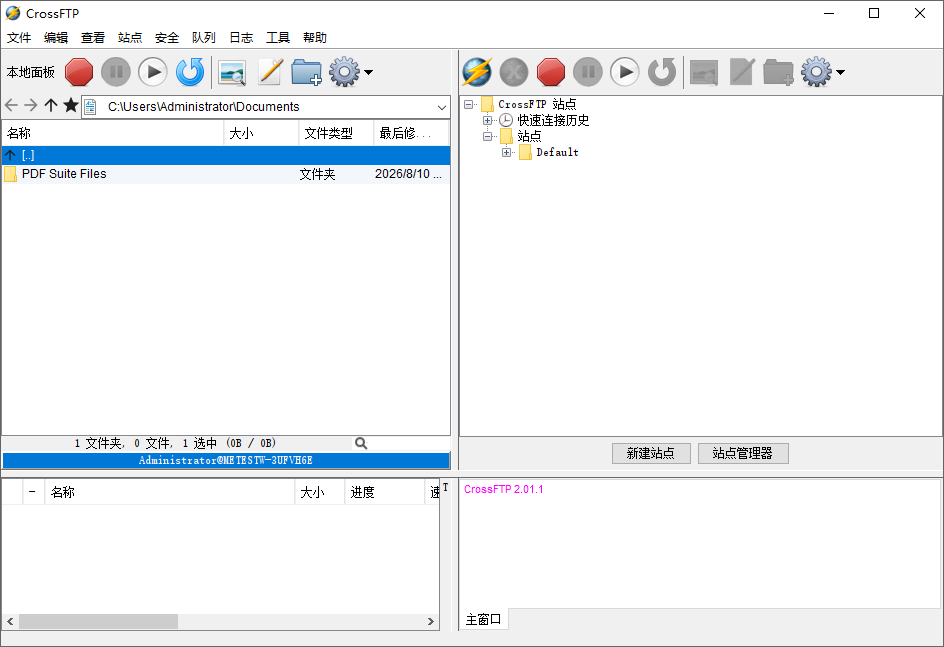The height and width of the screenshot is (647, 944).
Task: Open the 安全 menu
Action: (167, 38)
